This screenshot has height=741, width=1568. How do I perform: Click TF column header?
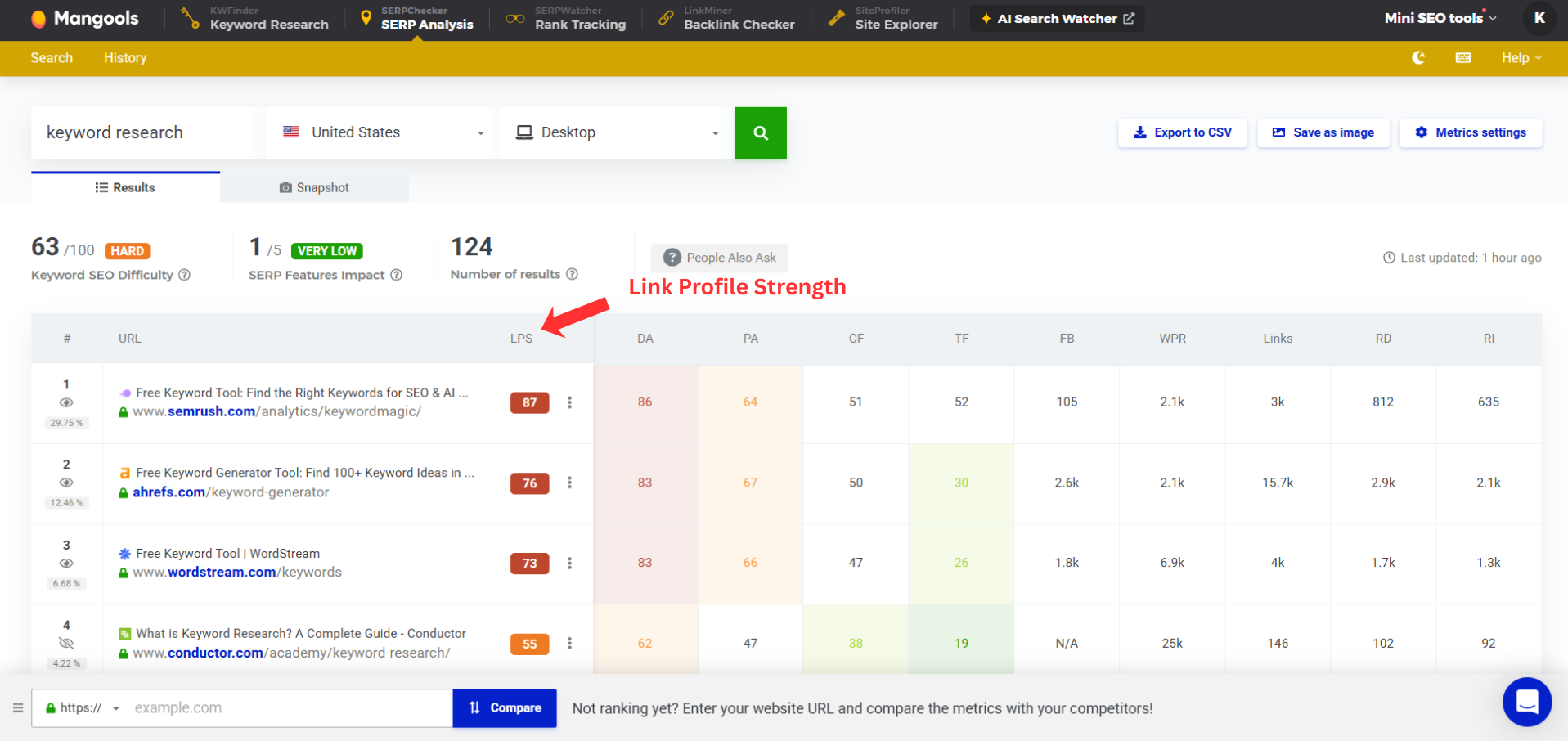(x=962, y=339)
